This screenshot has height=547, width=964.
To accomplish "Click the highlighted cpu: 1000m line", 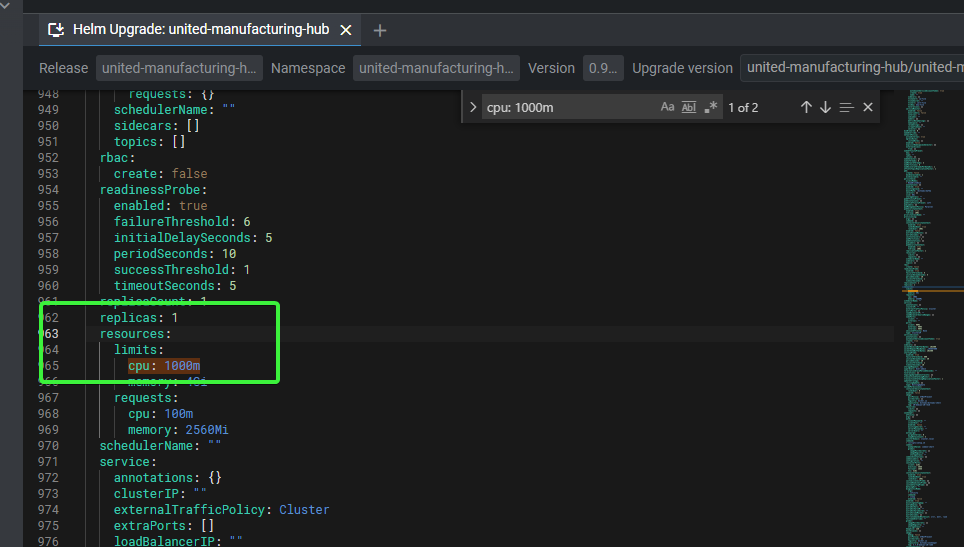I will point(164,366).
